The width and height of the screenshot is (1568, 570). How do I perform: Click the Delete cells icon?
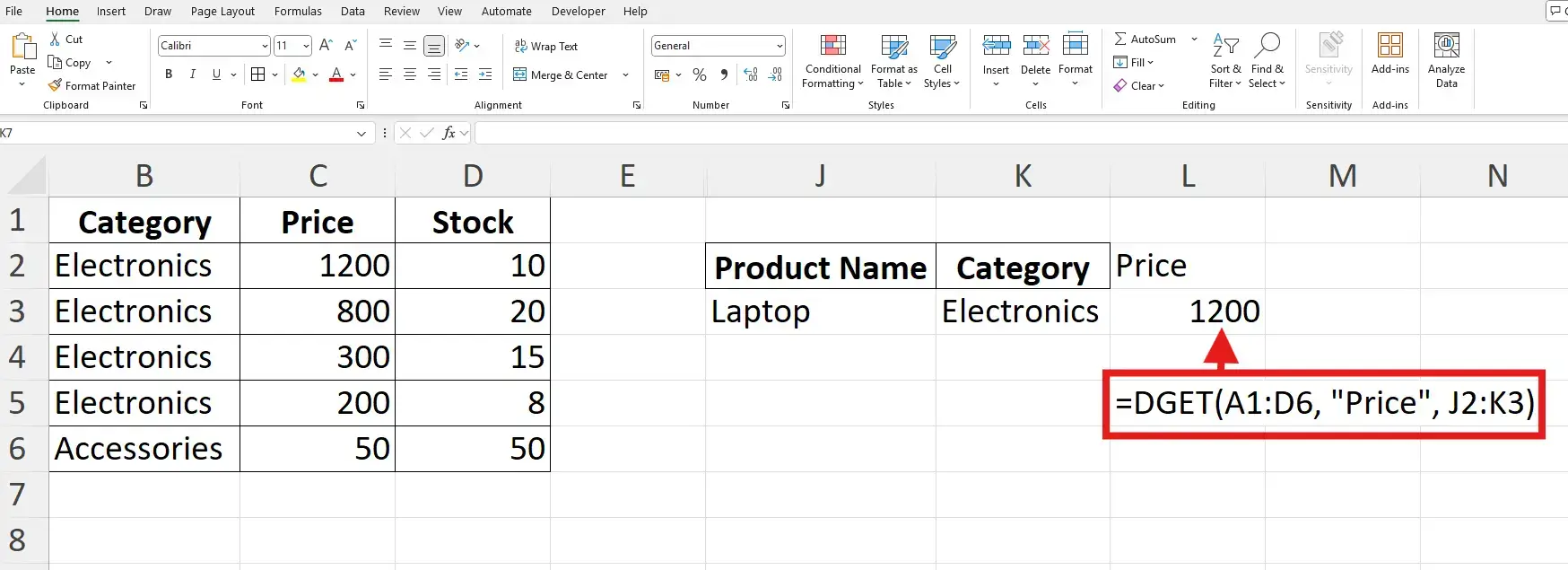tap(1035, 45)
